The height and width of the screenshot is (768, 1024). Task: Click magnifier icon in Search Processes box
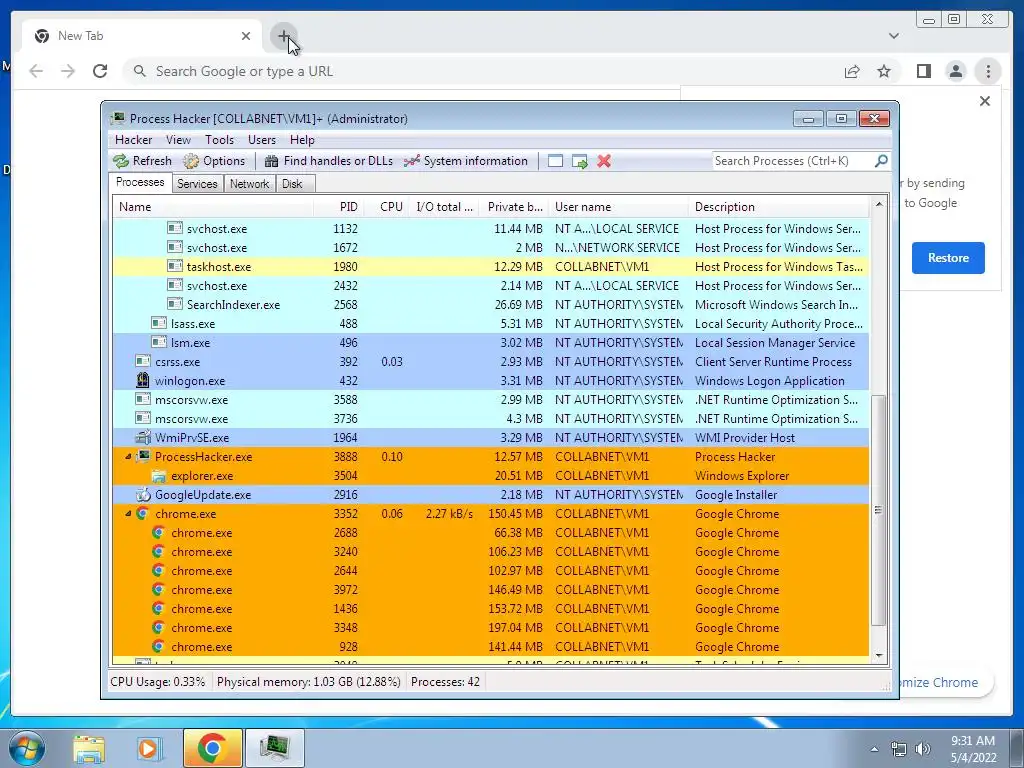click(x=881, y=161)
